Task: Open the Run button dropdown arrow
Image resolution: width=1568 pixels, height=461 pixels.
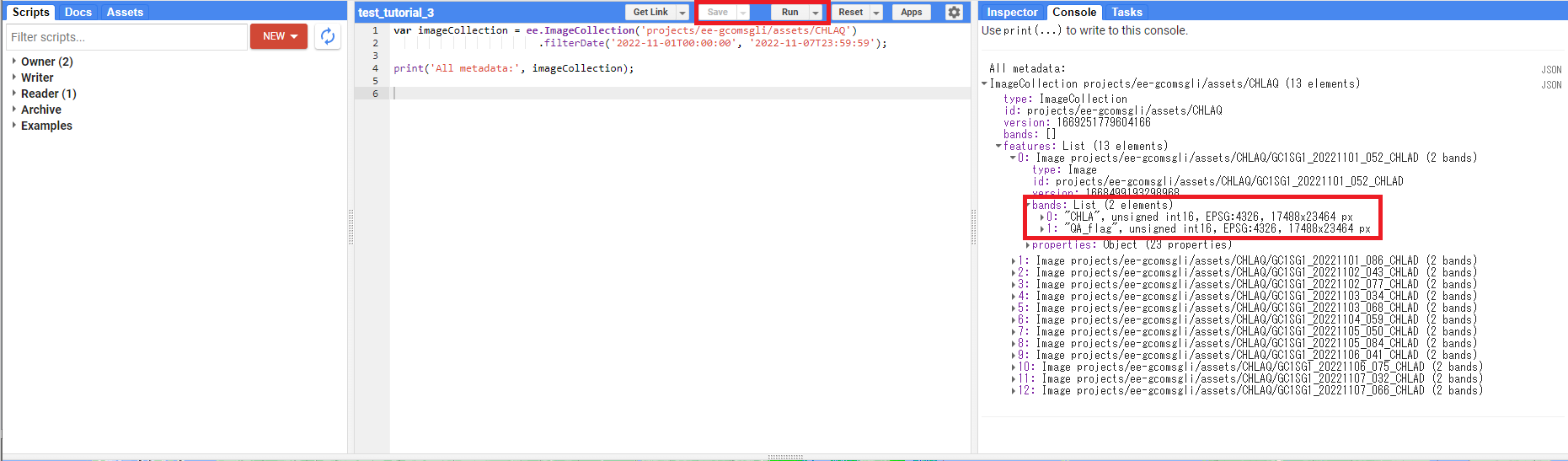Action: (815, 13)
